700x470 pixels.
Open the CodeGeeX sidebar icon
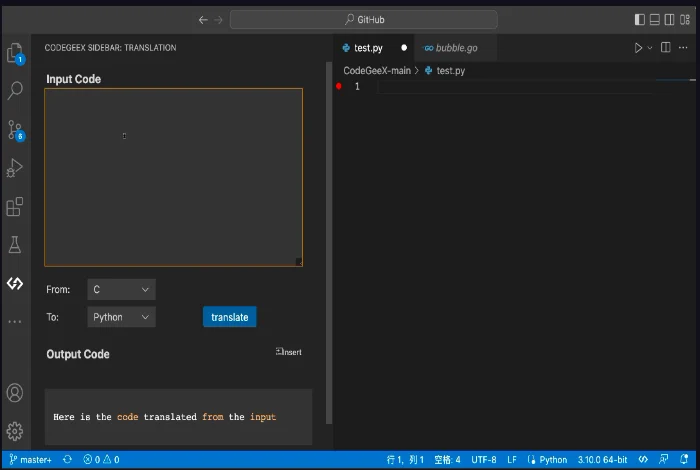point(15,284)
